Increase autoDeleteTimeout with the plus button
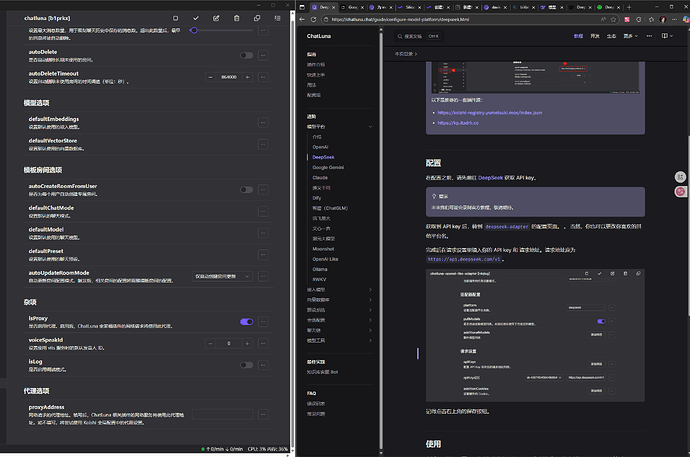 (247, 77)
